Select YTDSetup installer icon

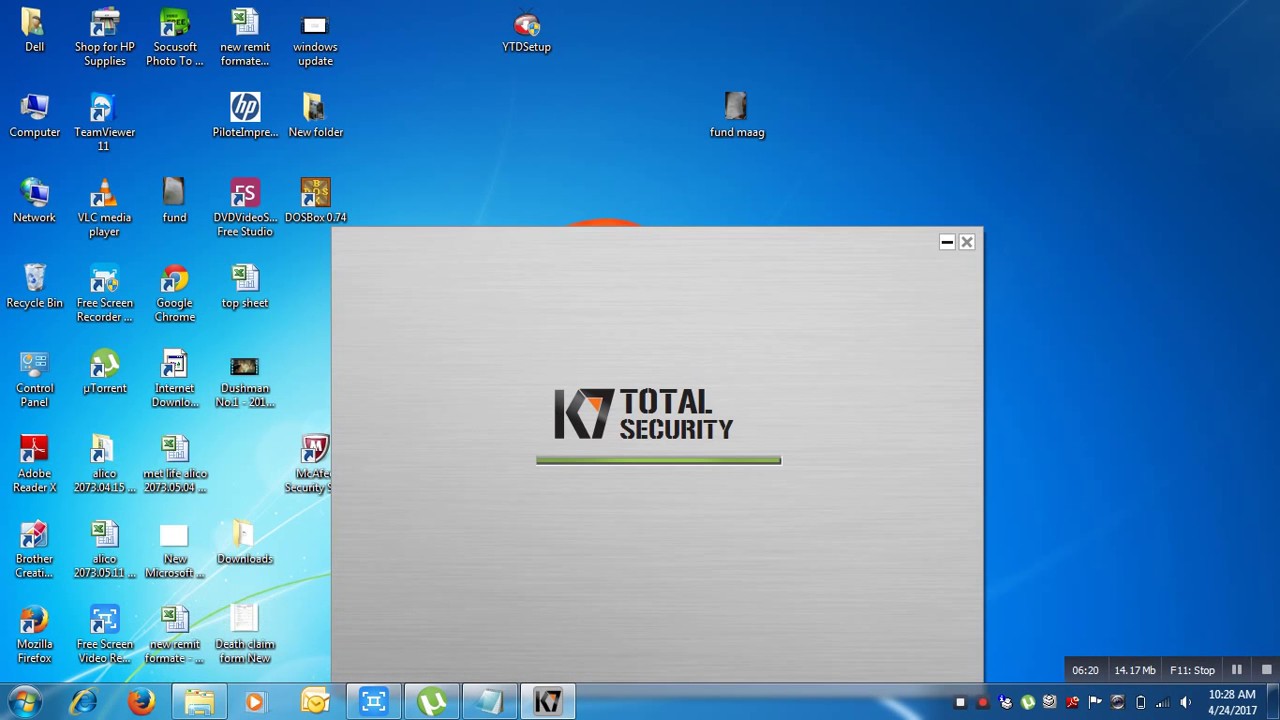[526, 31]
